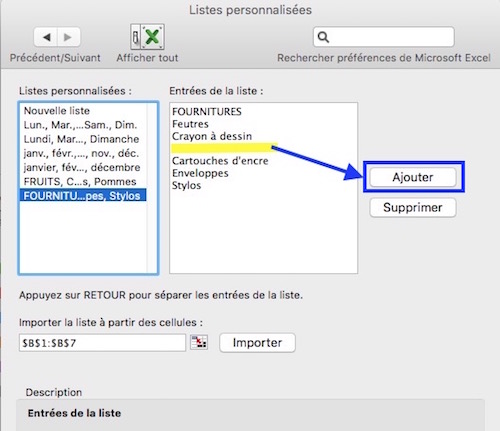Click the search magnifier icon
The height and width of the screenshot is (431, 500).
pyautogui.click(x=323, y=37)
